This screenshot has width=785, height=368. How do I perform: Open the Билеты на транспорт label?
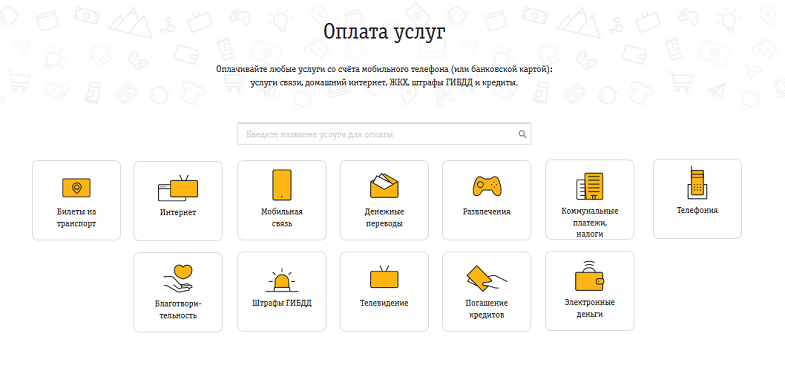[x=76, y=218]
